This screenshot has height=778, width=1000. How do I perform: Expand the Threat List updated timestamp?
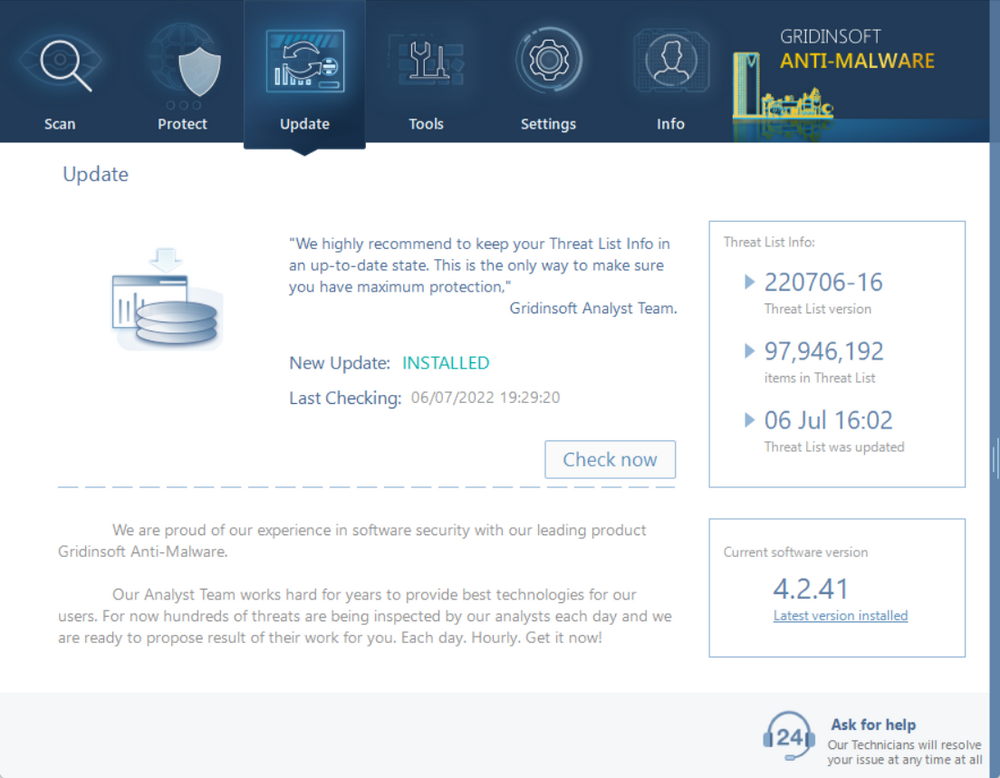[x=750, y=420]
